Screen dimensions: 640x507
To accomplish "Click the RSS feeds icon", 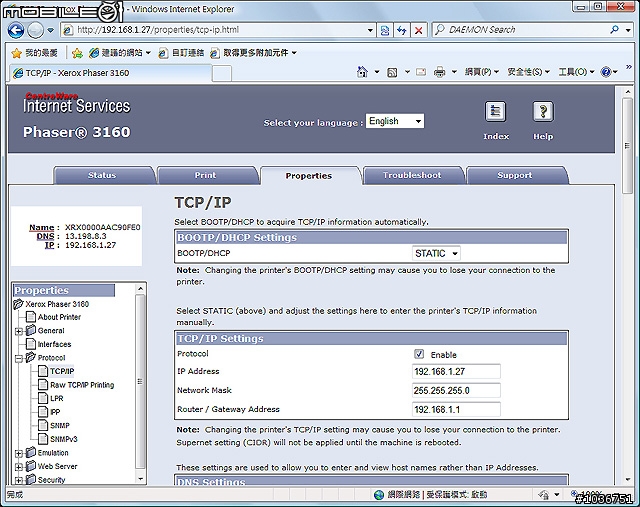I will [x=392, y=73].
